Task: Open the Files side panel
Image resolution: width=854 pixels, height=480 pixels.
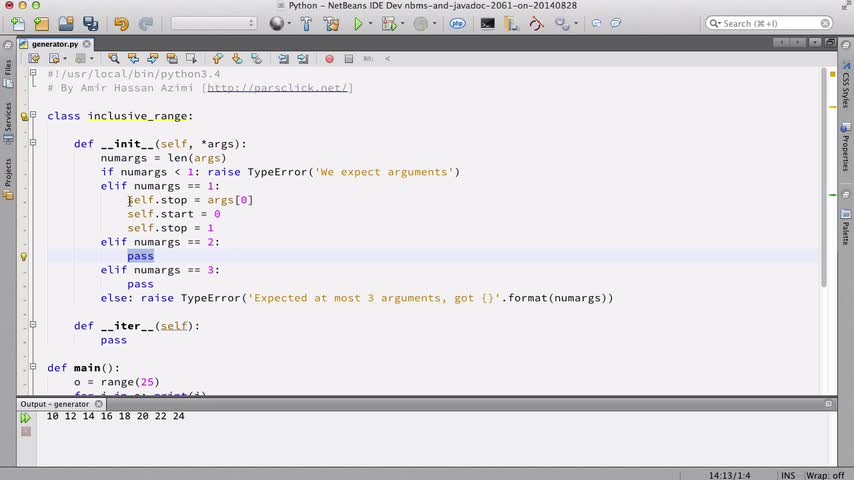Action: (8, 74)
